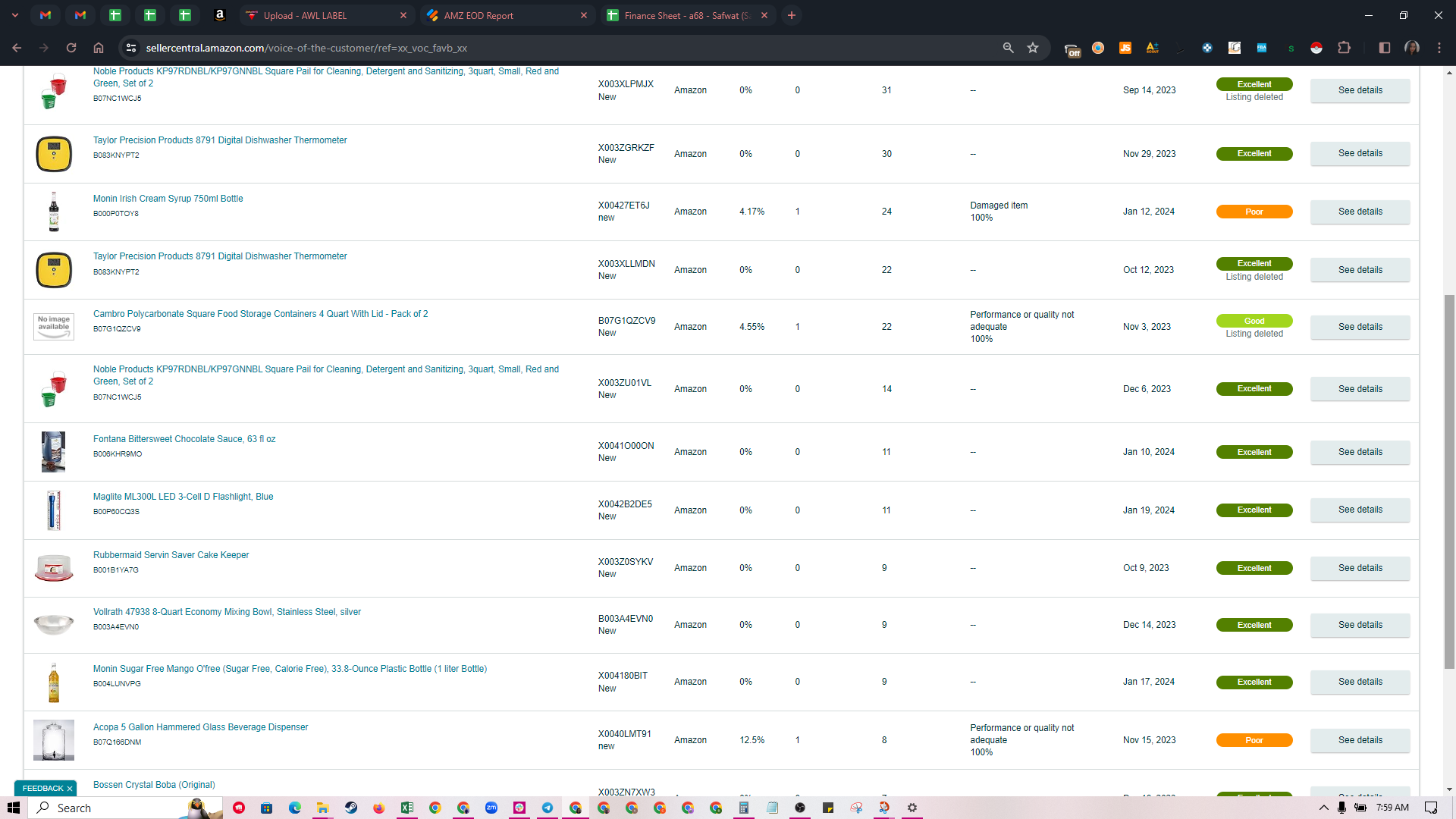
Task: Open Excel from the taskbar
Action: tap(407, 808)
